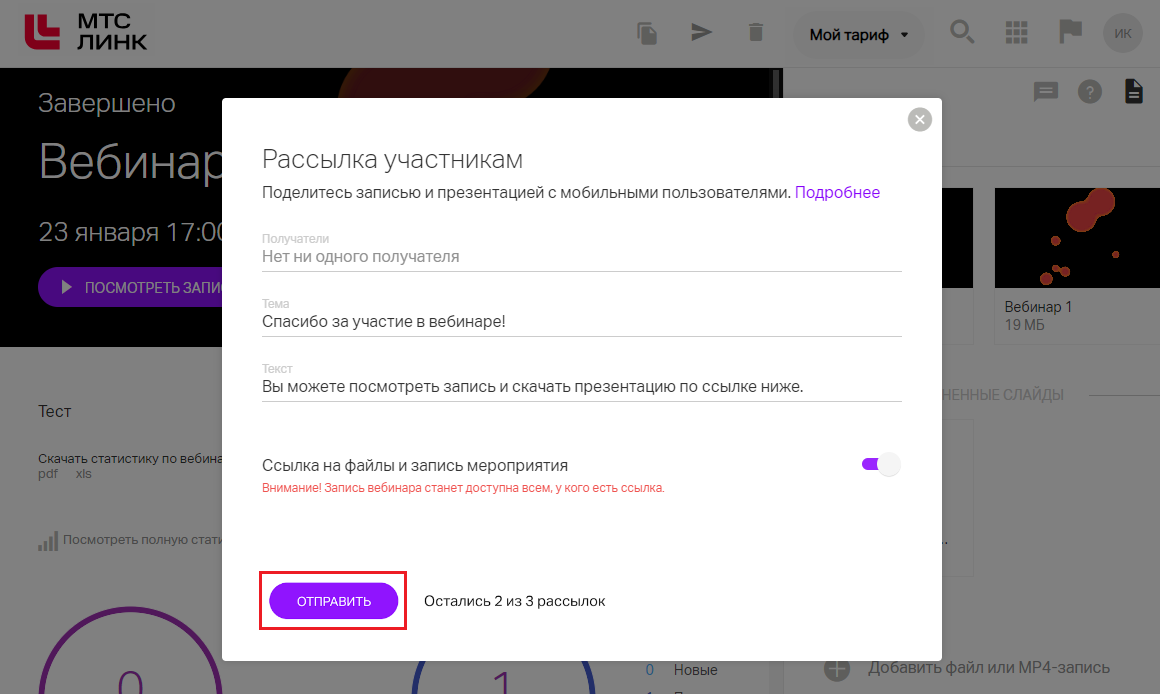The height and width of the screenshot is (694, 1160).
Task: Click the flag icon in header
Action: pos(1070,32)
